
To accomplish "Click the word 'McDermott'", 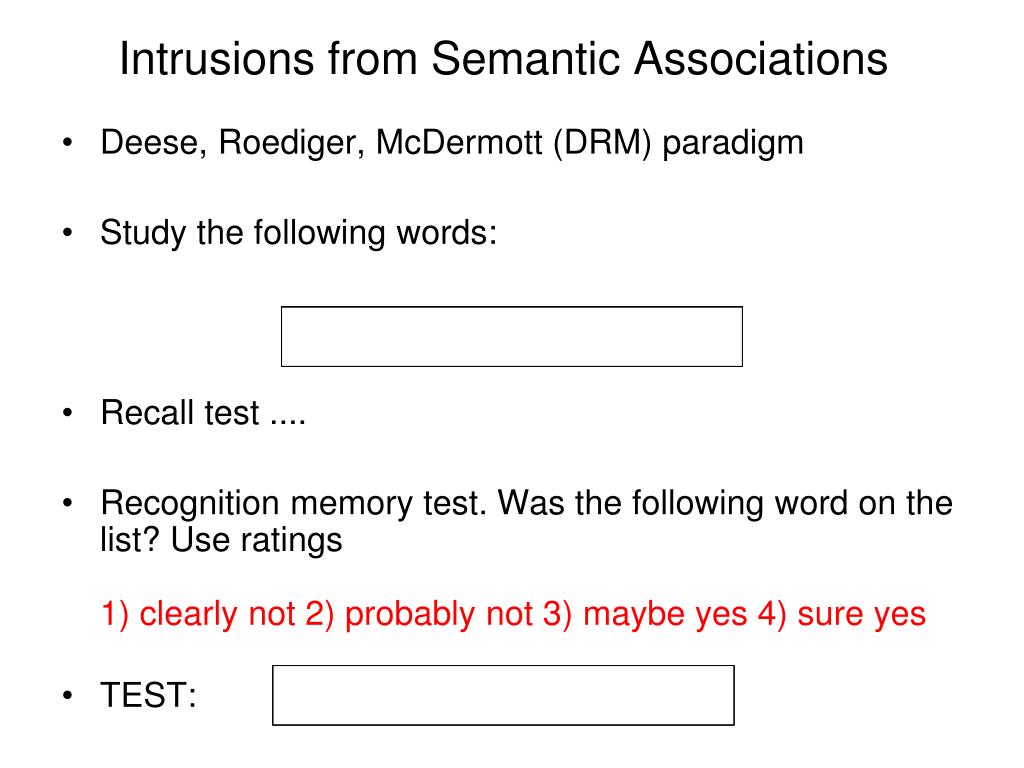I will click(458, 142).
